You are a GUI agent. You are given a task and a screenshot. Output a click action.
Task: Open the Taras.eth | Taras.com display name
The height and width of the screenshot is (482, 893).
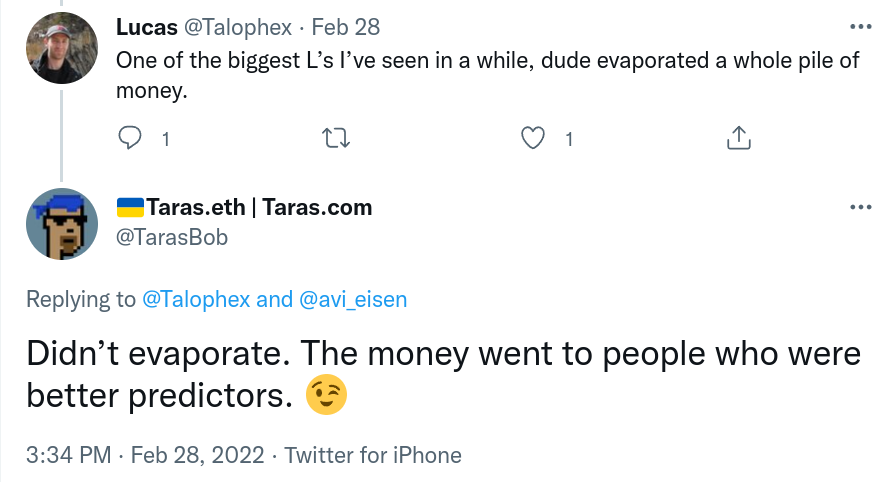tap(259, 207)
